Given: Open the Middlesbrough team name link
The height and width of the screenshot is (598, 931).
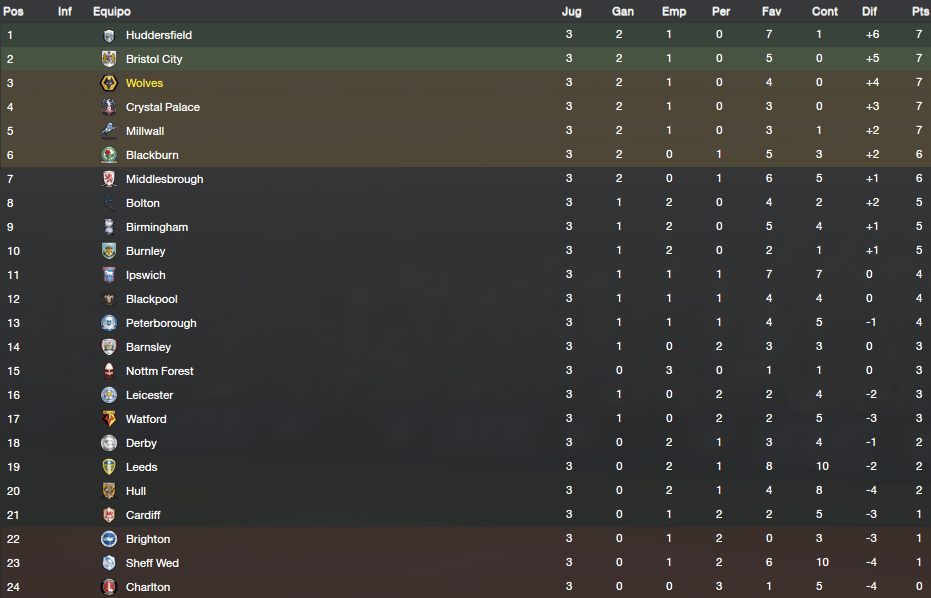Looking at the screenshot, I should pos(164,179).
